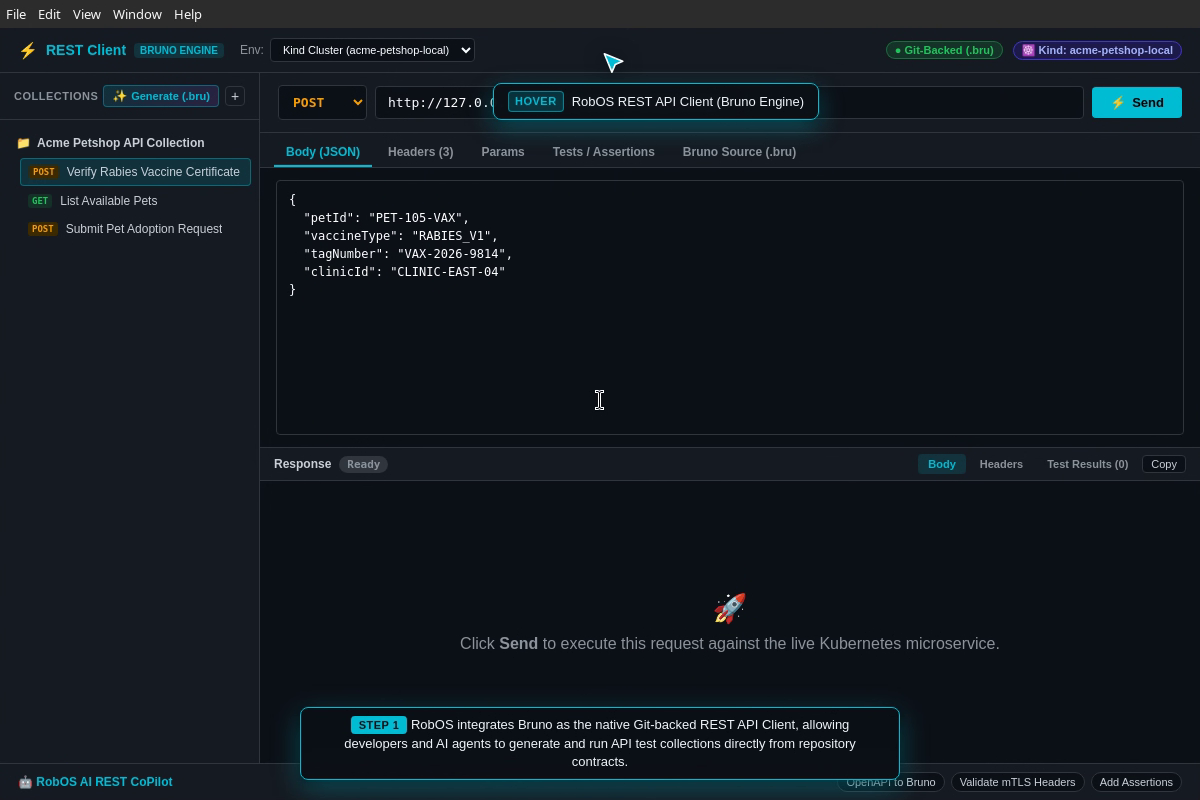Open the POST HTTP method dropdown
This screenshot has height=800, width=1200.
pos(322,103)
